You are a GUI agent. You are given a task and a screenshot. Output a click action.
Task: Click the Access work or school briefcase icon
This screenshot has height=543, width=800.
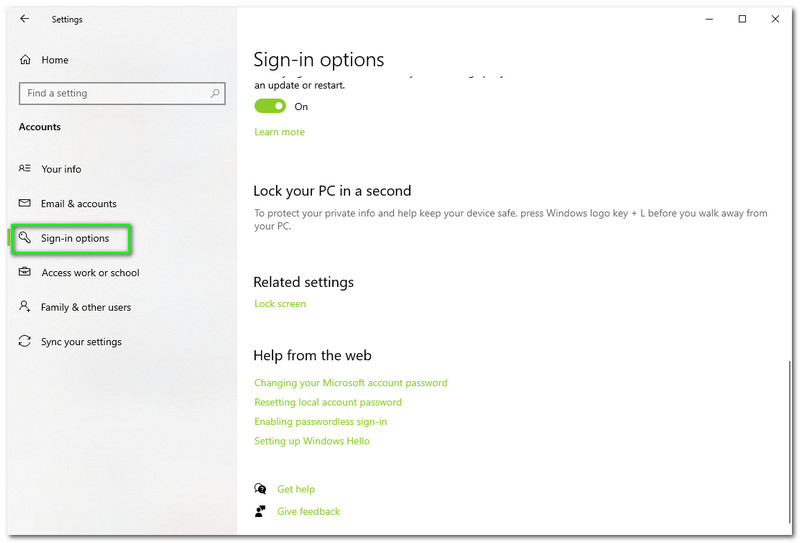pos(25,273)
